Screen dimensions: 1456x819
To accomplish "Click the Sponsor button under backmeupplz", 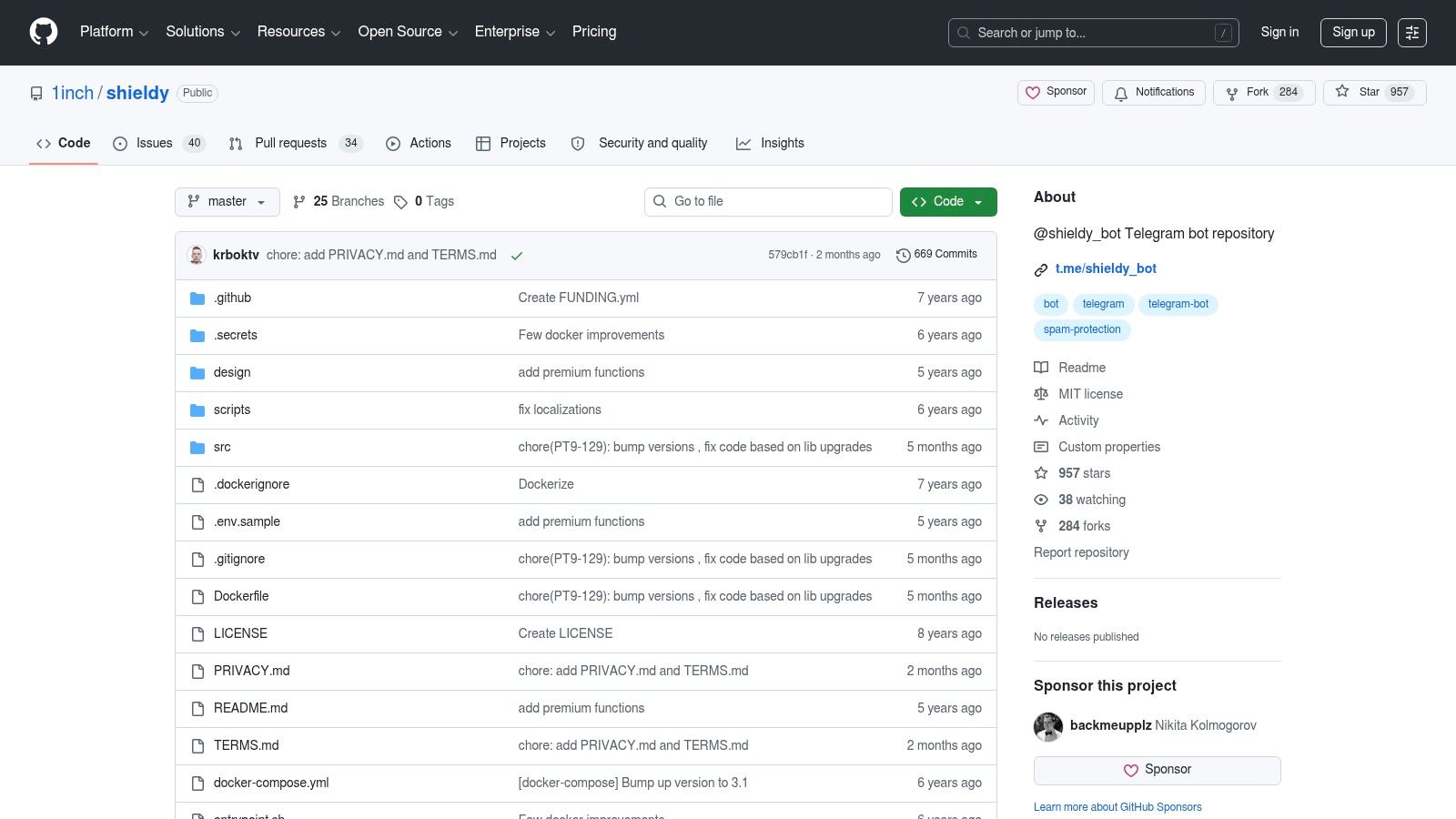I will pos(1158,771).
